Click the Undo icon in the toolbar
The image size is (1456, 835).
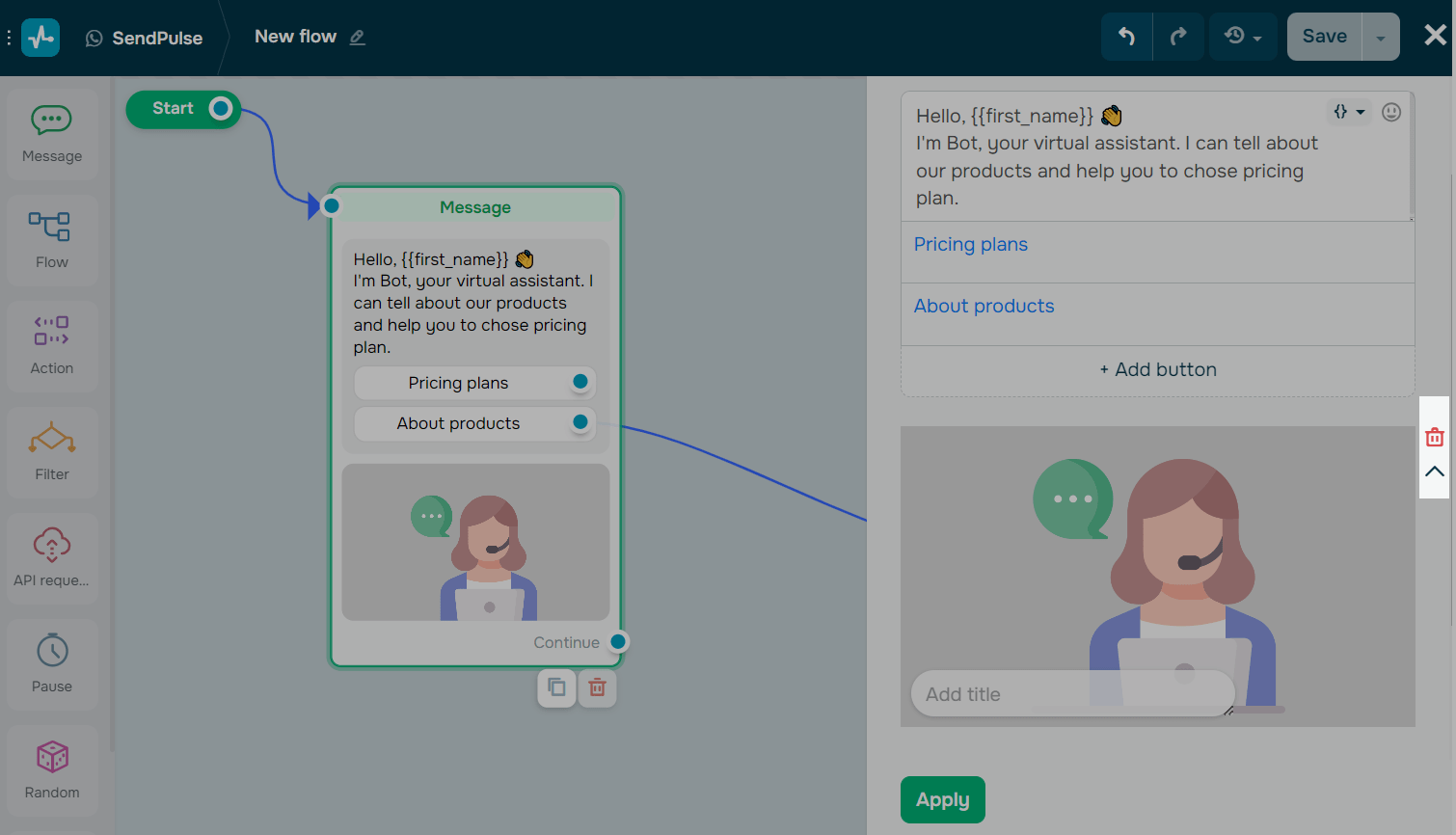(x=1126, y=36)
